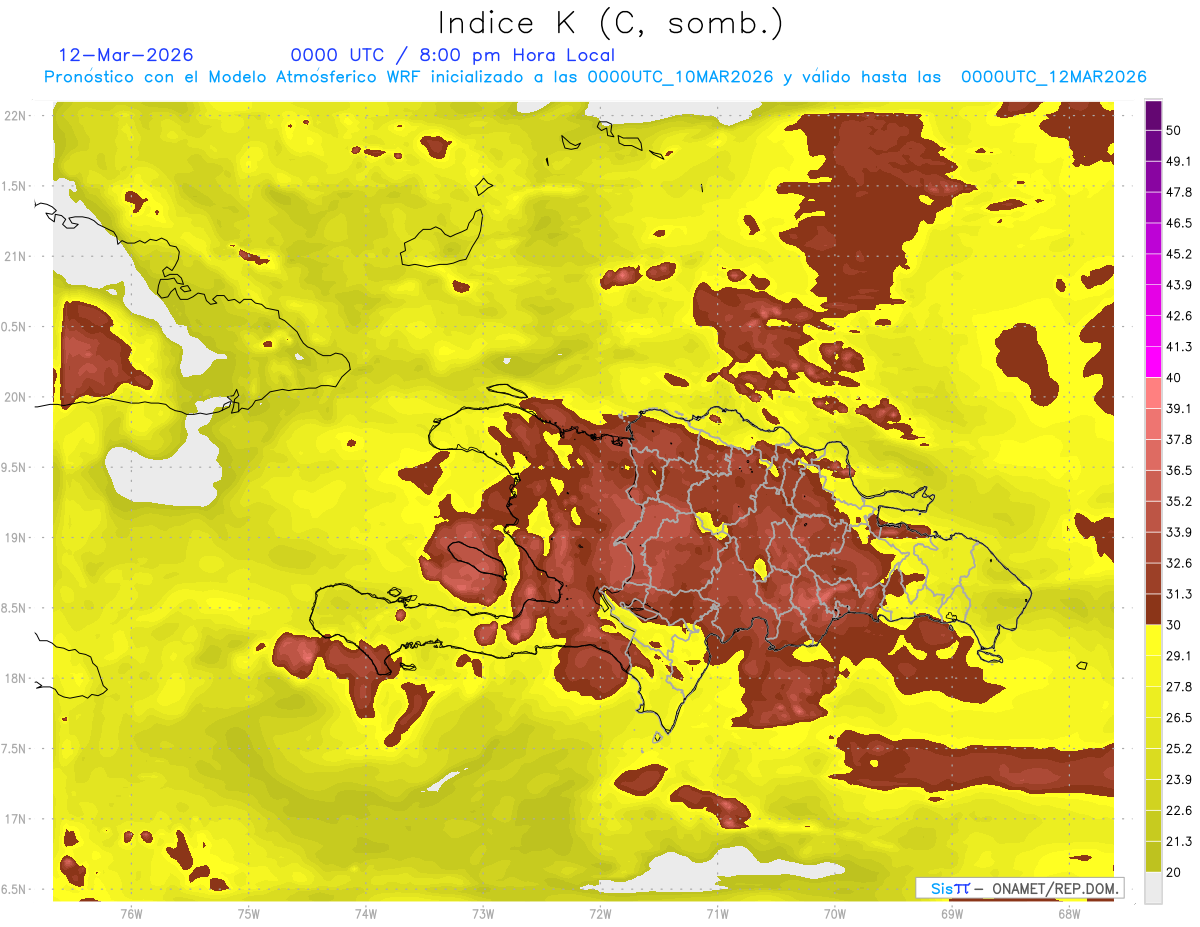Screen dimensions: 1200x927
Task: Click the colorbar value '37.8'
Action: [x=1179, y=439]
